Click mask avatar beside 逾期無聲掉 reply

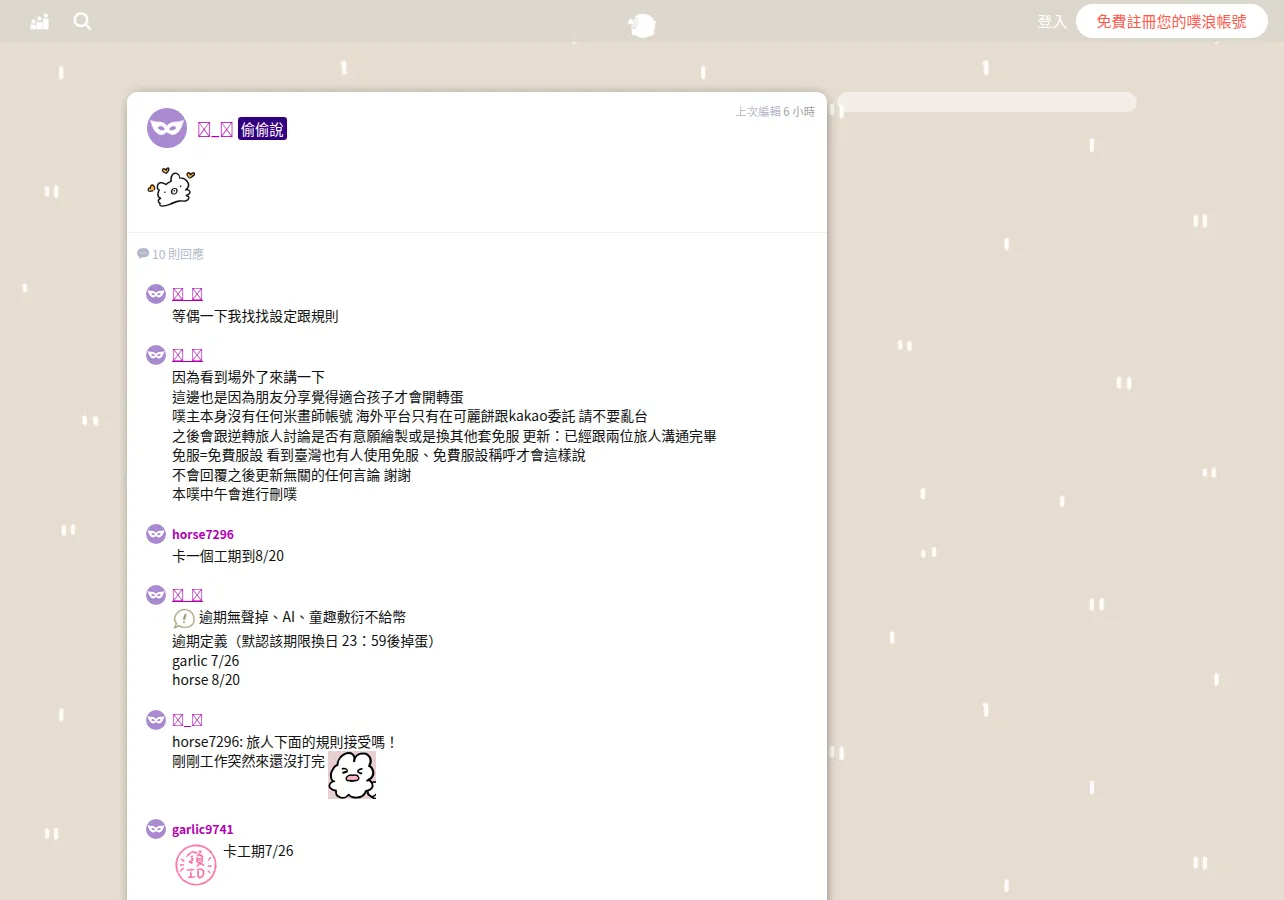tap(156, 595)
